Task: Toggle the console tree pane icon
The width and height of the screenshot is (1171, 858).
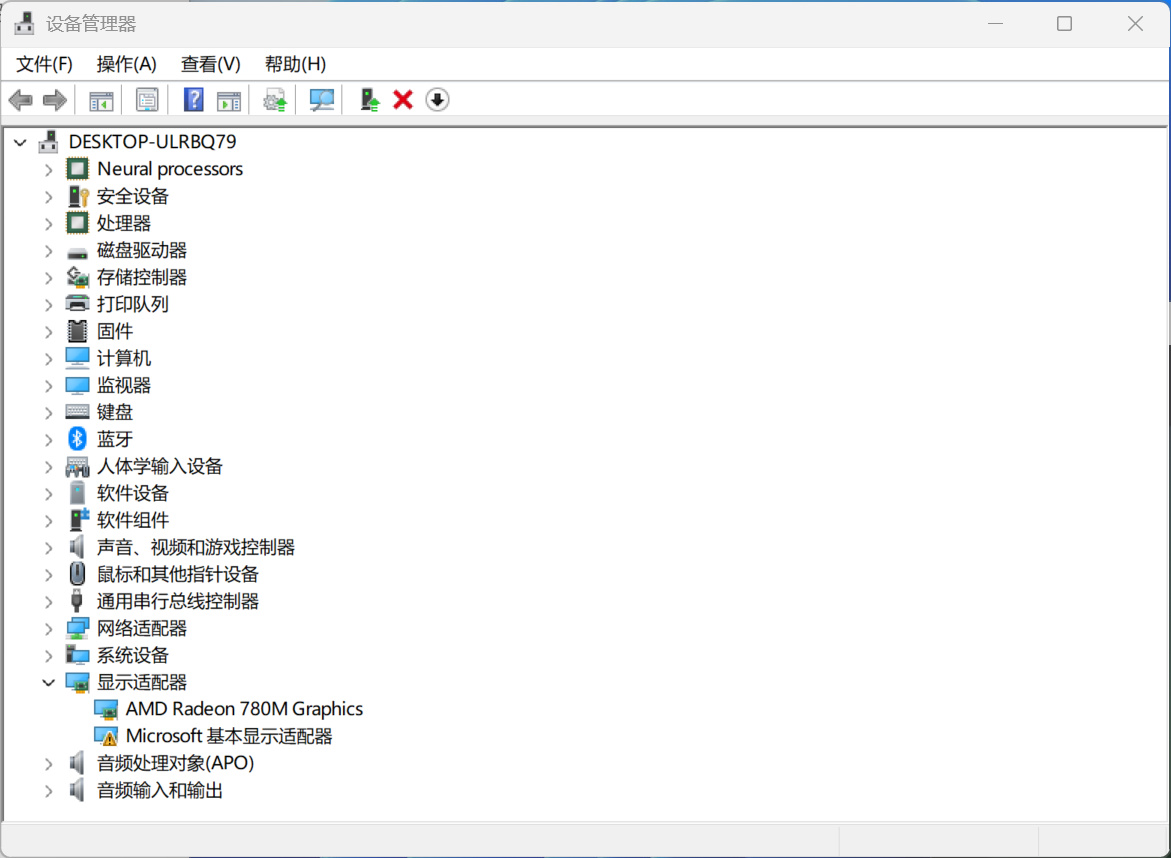Action: point(101,100)
